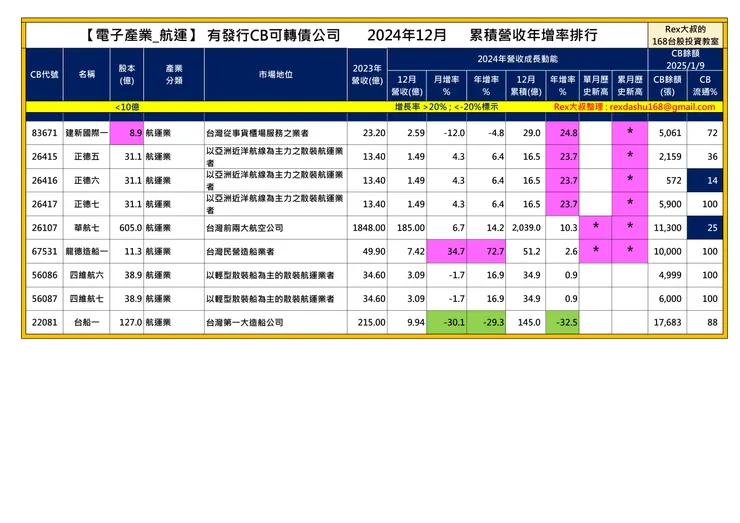Click the 127.0 capital cell
Viewport: 740px width, 523px height.
click(127, 322)
